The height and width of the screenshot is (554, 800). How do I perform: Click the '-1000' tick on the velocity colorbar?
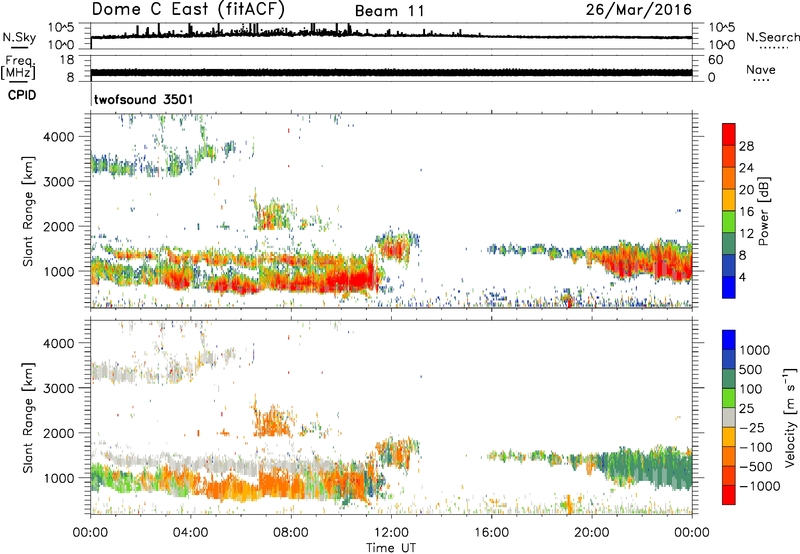pyautogui.click(x=760, y=486)
